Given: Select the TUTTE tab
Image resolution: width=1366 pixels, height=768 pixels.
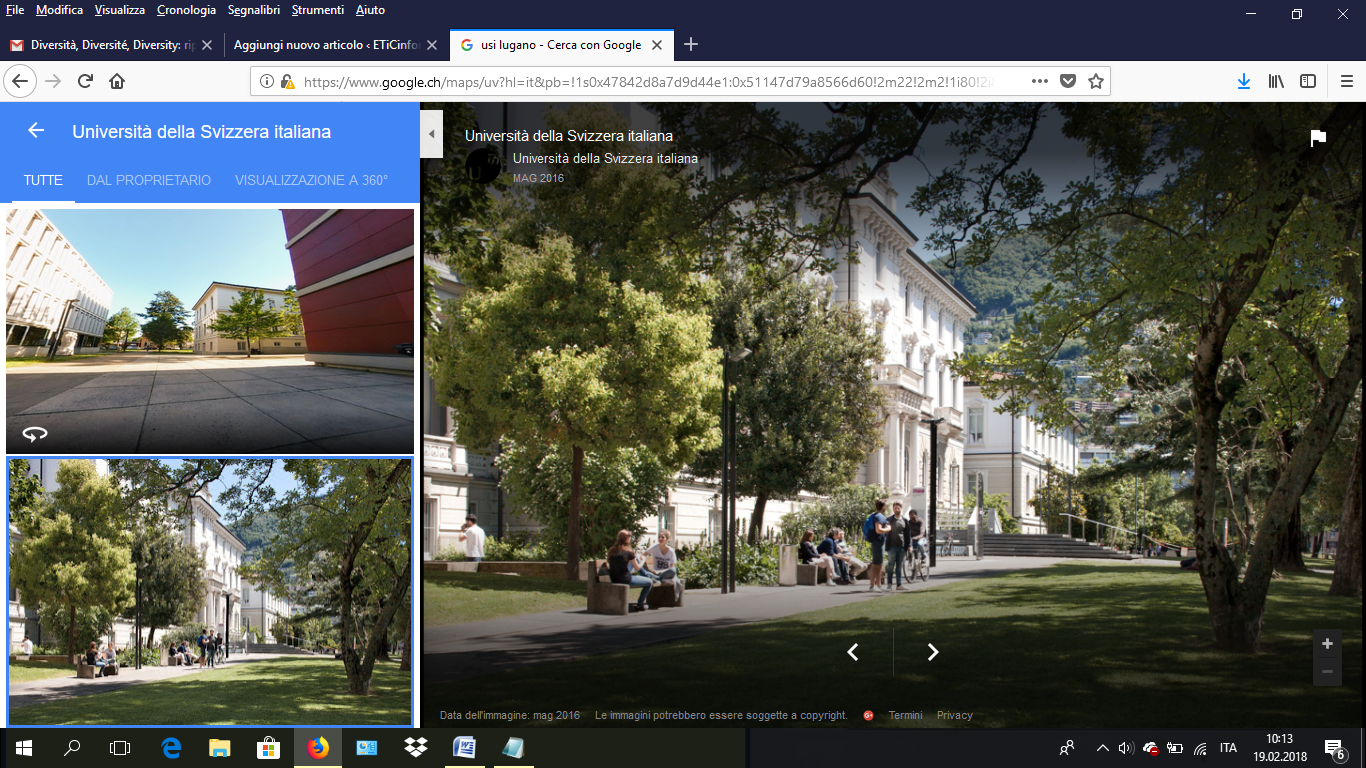Looking at the screenshot, I should click(43, 181).
